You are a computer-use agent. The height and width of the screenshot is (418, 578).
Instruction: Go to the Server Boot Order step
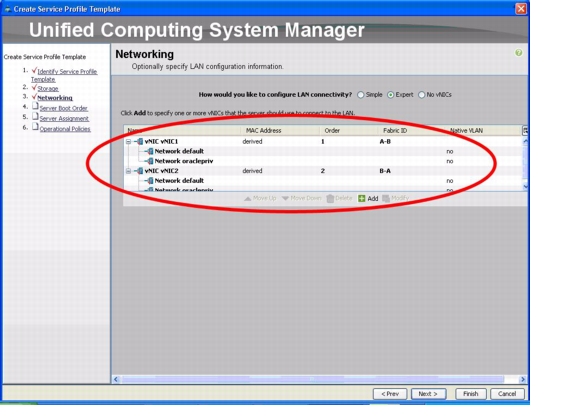click(63, 108)
